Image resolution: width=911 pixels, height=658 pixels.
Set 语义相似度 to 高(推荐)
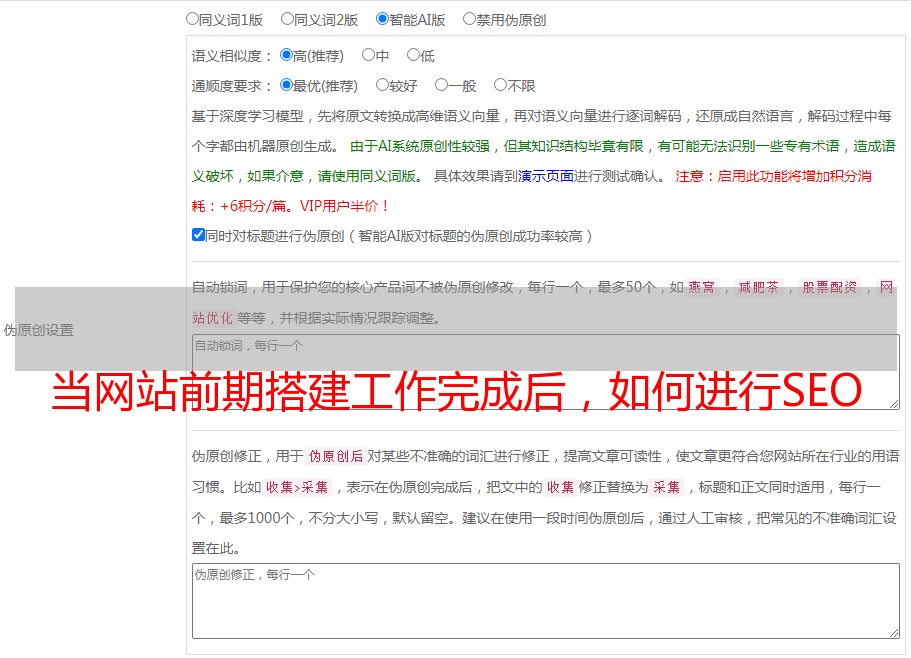(x=287, y=56)
